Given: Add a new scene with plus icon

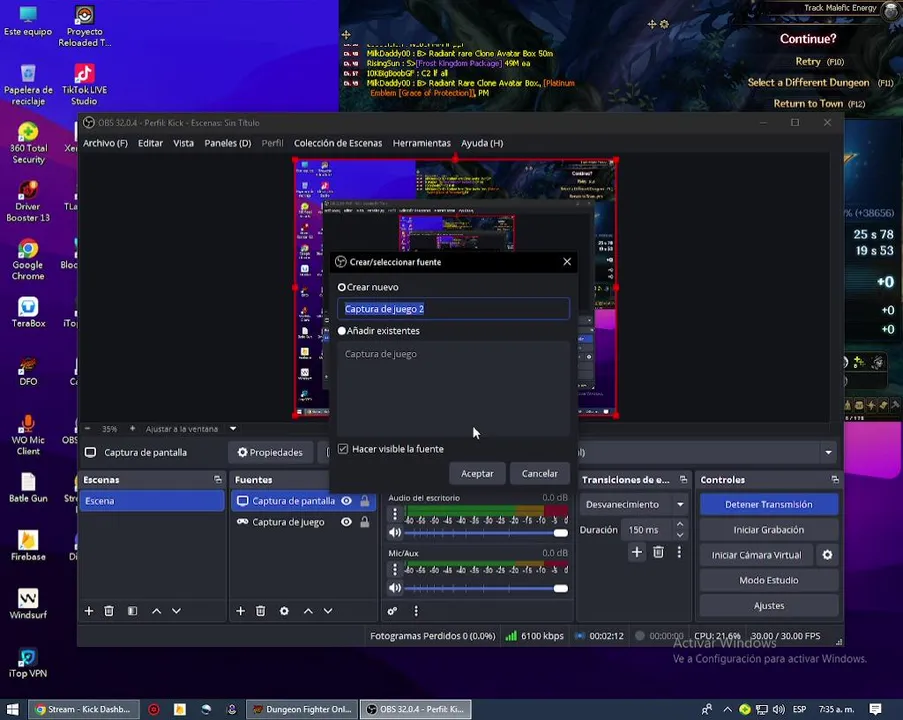Looking at the screenshot, I should coord(89,611).
